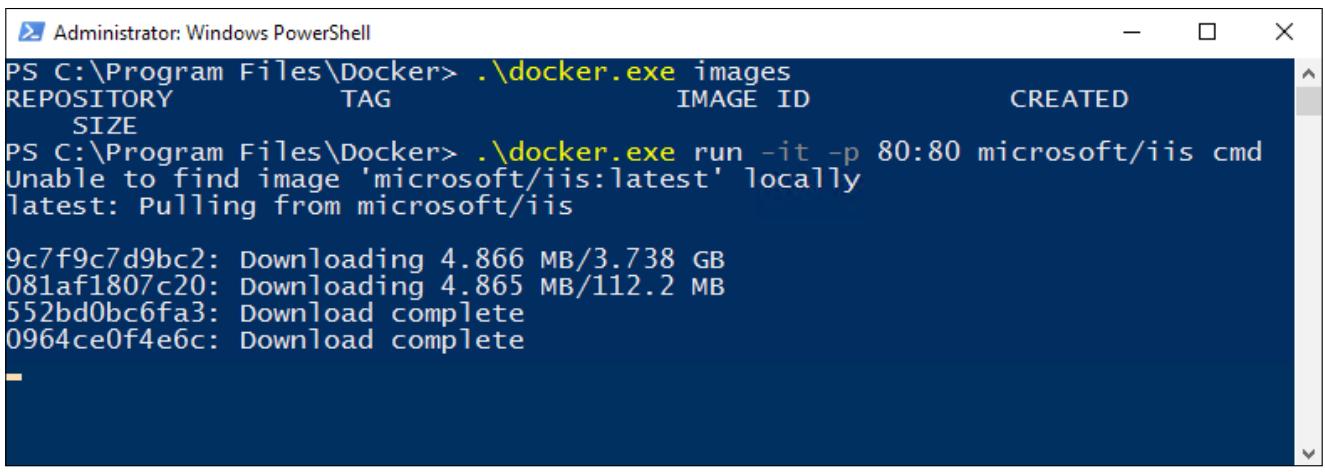Click the REPOSITORY column header text
Screen dimensions: 1325x472
point(90,98)
